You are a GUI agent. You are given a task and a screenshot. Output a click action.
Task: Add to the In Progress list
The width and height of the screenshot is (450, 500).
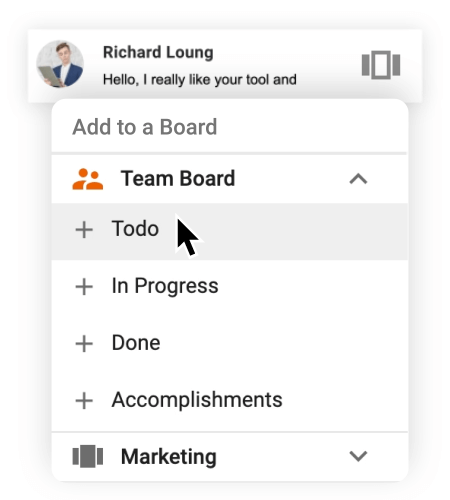click(230, 286)
